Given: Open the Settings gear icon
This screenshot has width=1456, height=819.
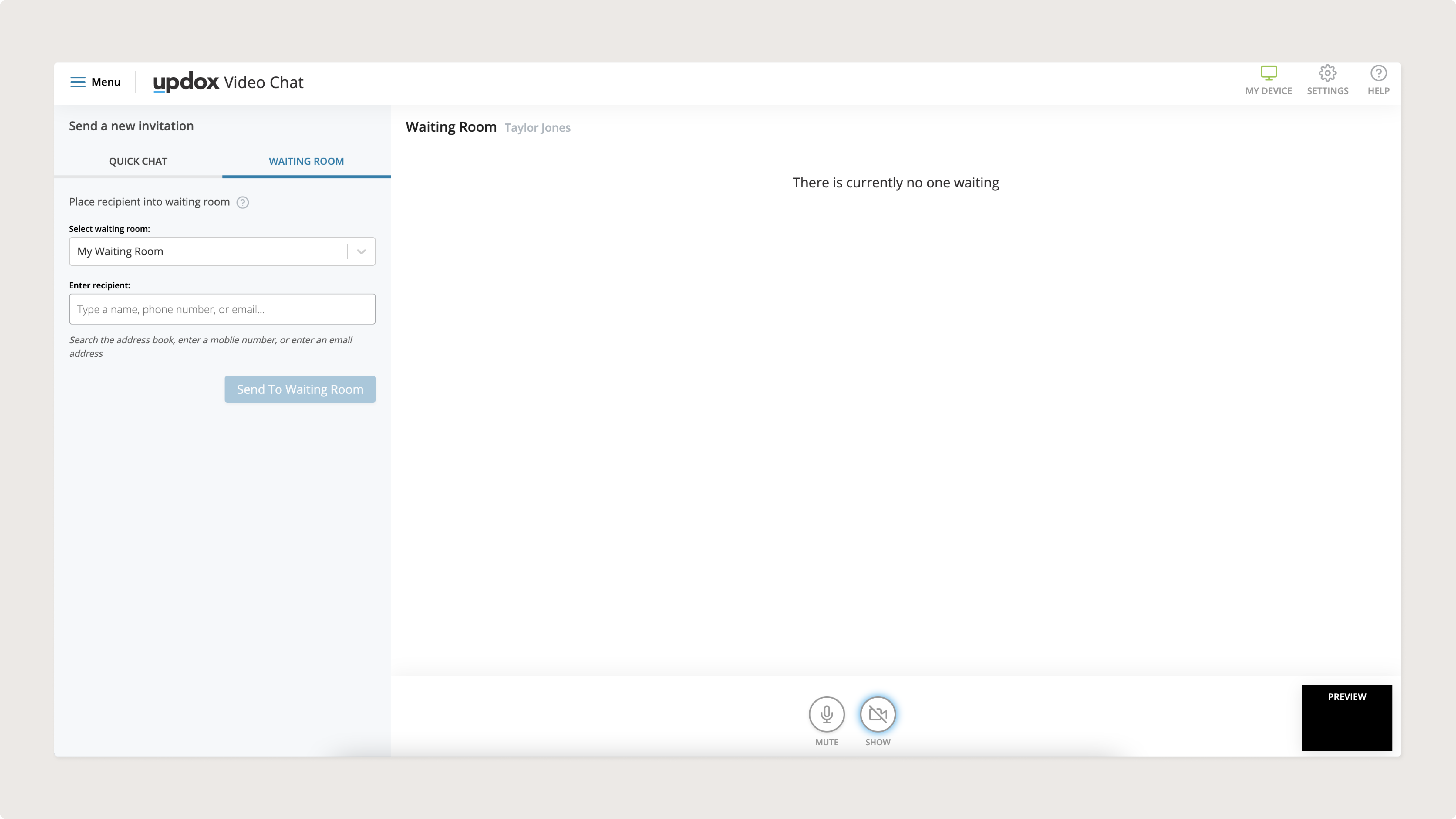Looking at the screenshot, I should coord(1327,73).
